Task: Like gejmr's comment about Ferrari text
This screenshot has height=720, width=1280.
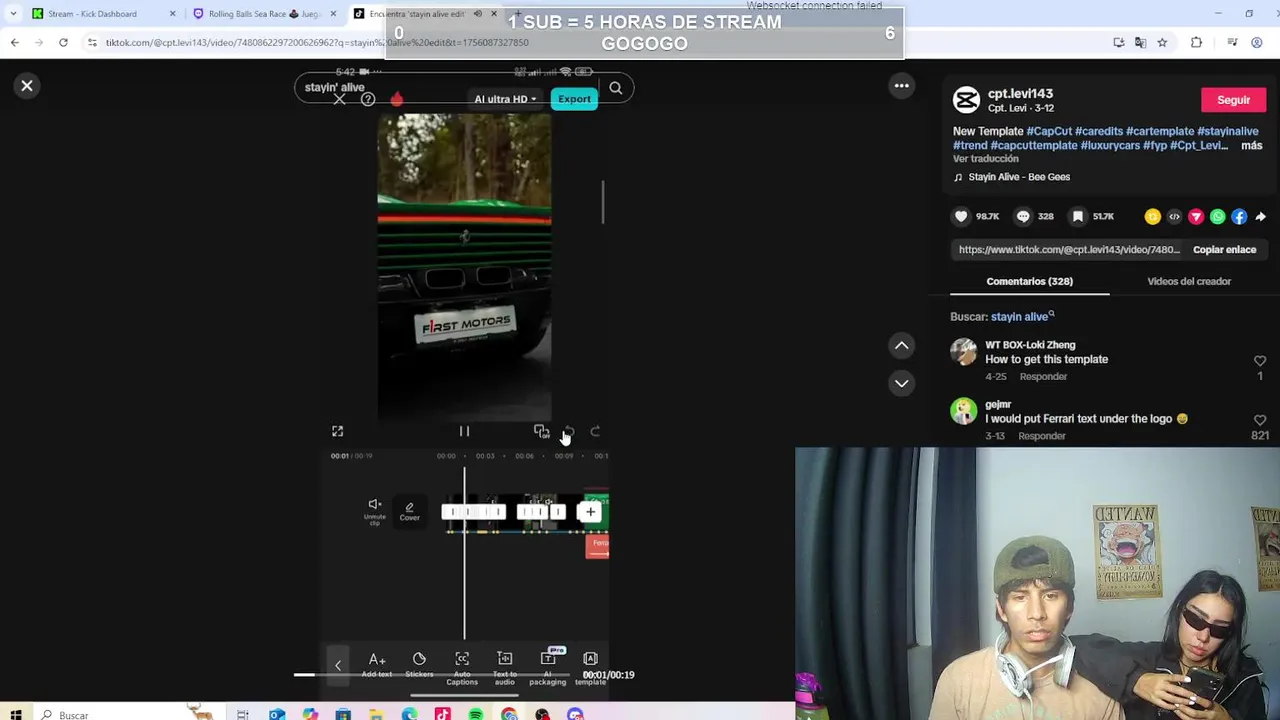Action: click(x=1260, y=421)
